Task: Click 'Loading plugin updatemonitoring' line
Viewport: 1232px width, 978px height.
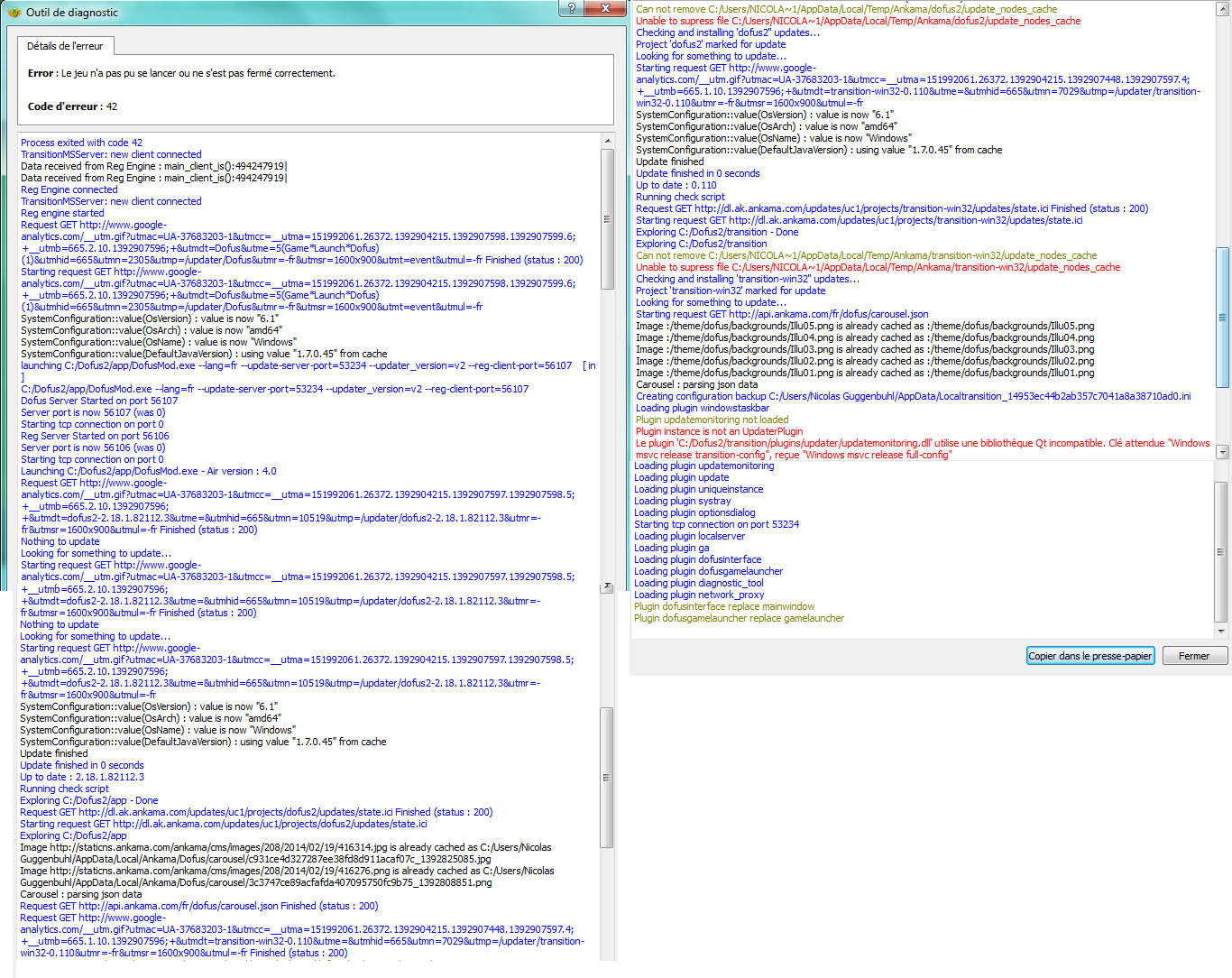Action: pyautogui.click(x=704, y=466)
